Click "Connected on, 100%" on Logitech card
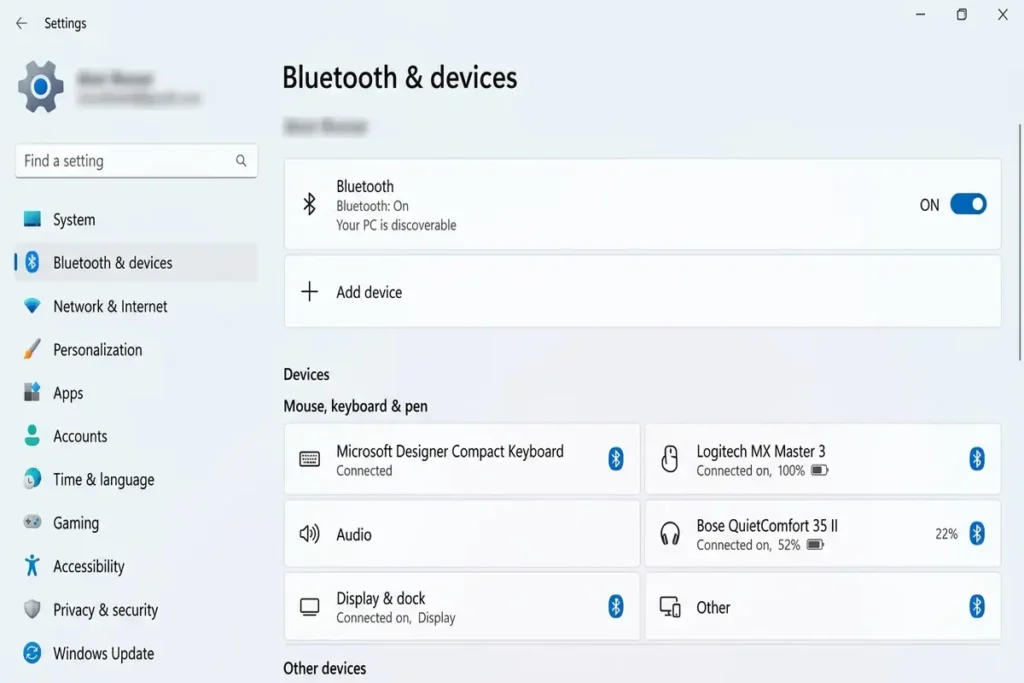The image size is (1024, 683). tap(750, 471)
